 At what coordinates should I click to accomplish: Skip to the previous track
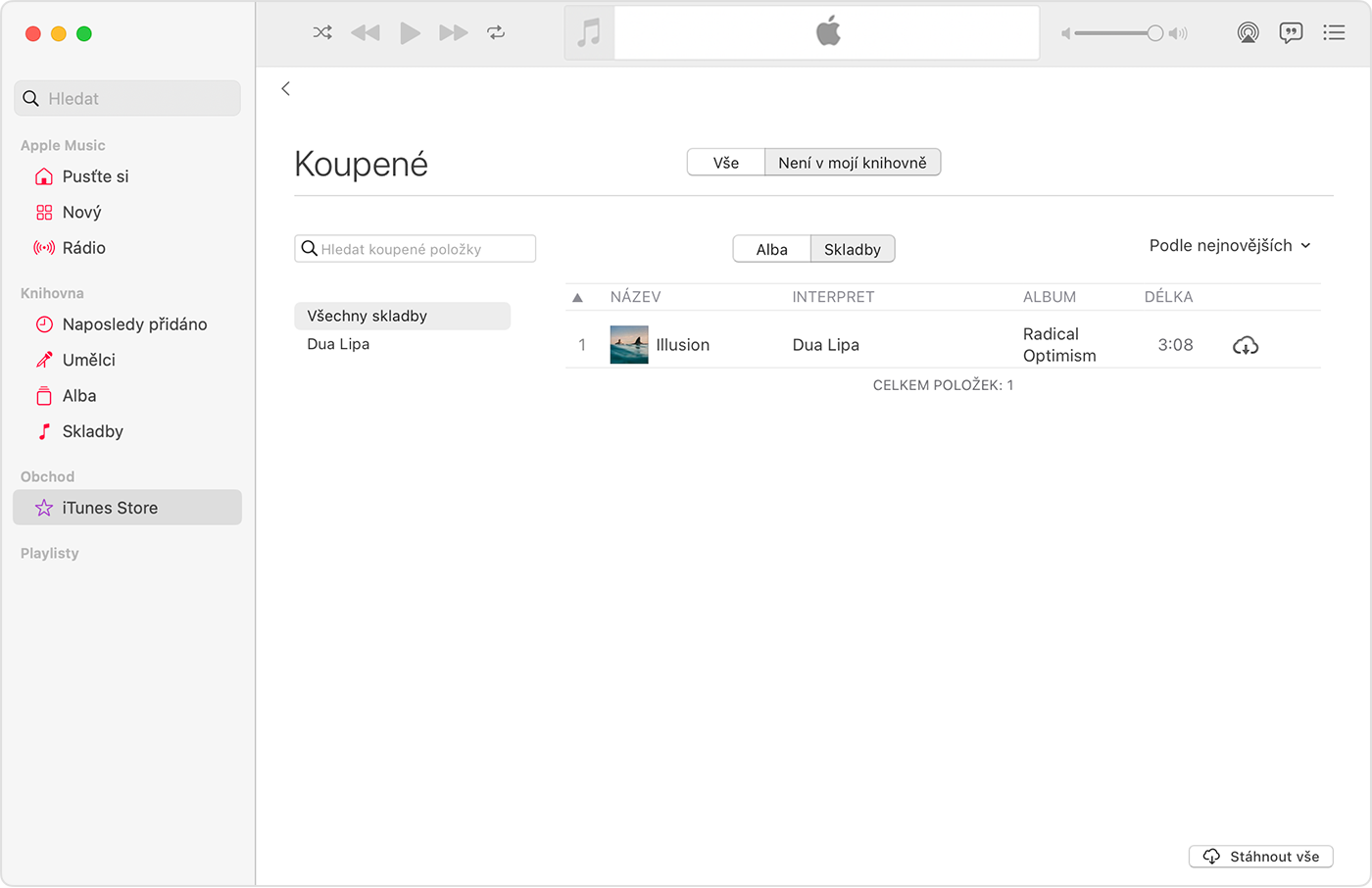[366, 32]
